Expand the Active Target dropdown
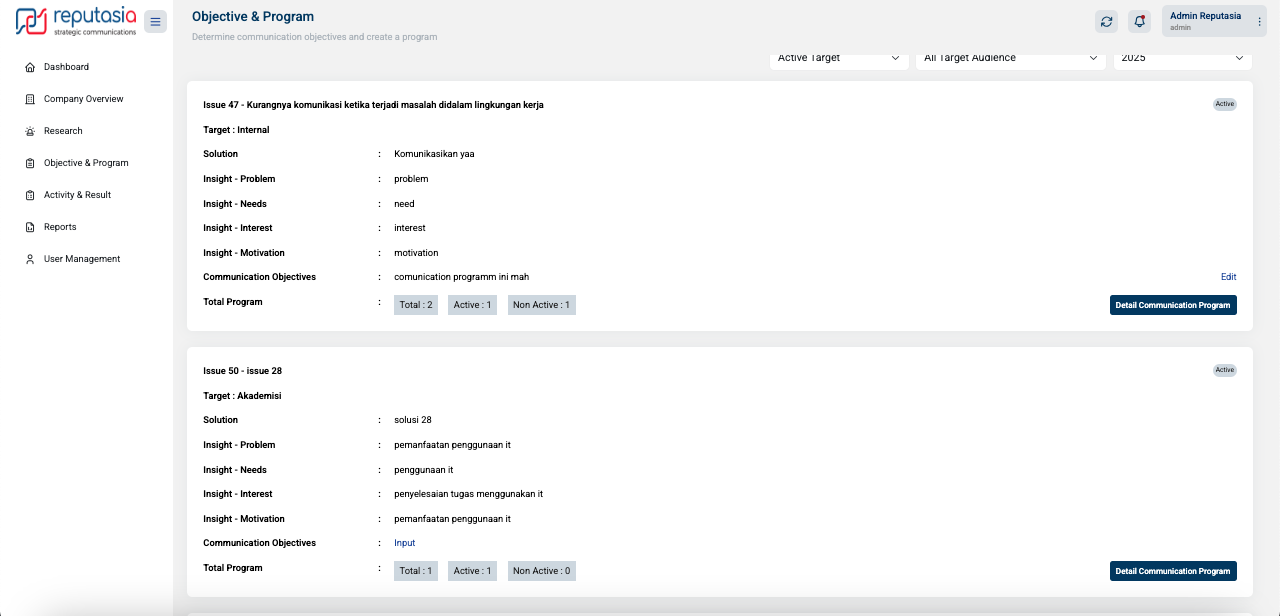This screenshot has width=1280, height=616. 838,59
